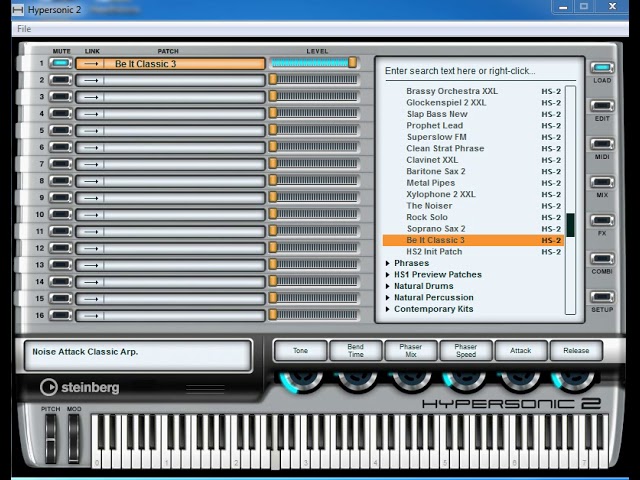Click link arrow on channel 16

pyautogui.click(x=91, y=316)
